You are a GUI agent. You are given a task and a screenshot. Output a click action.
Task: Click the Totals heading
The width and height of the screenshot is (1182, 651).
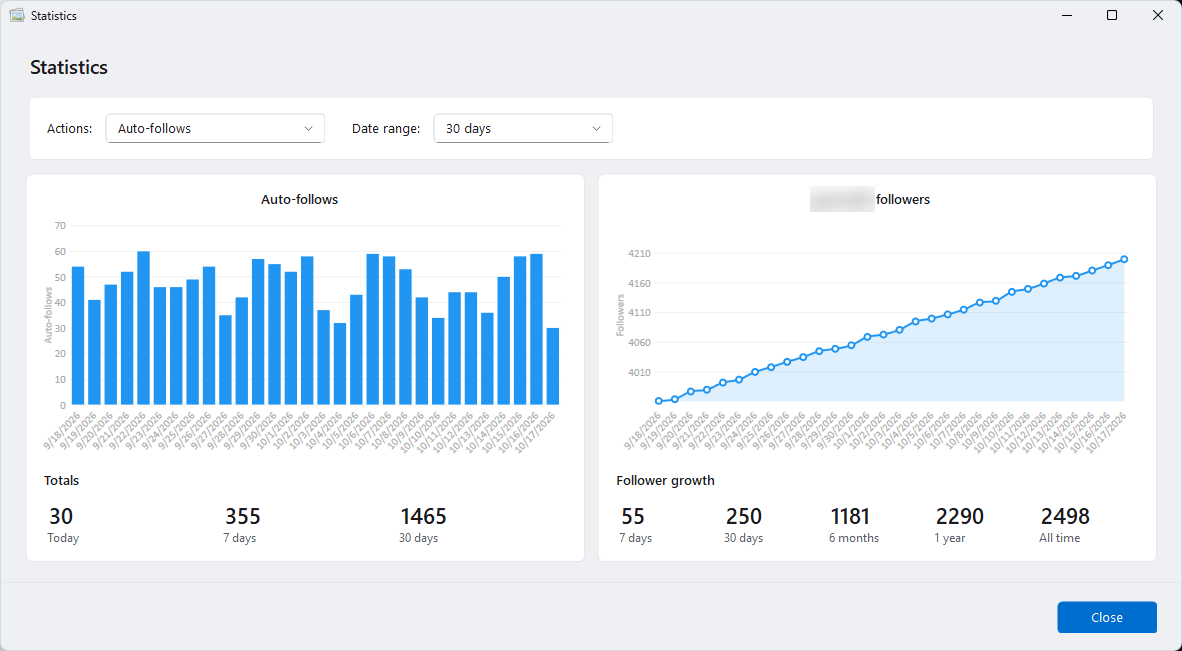61,481
